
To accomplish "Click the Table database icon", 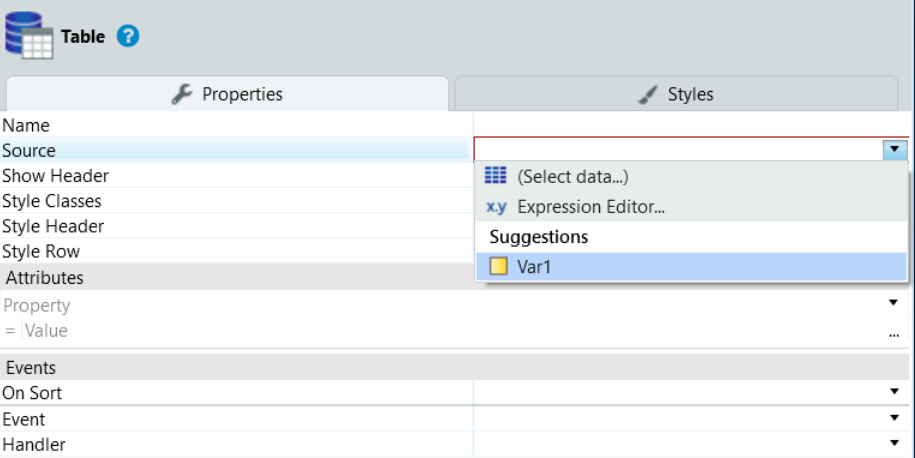I will [x=29, y=36].
